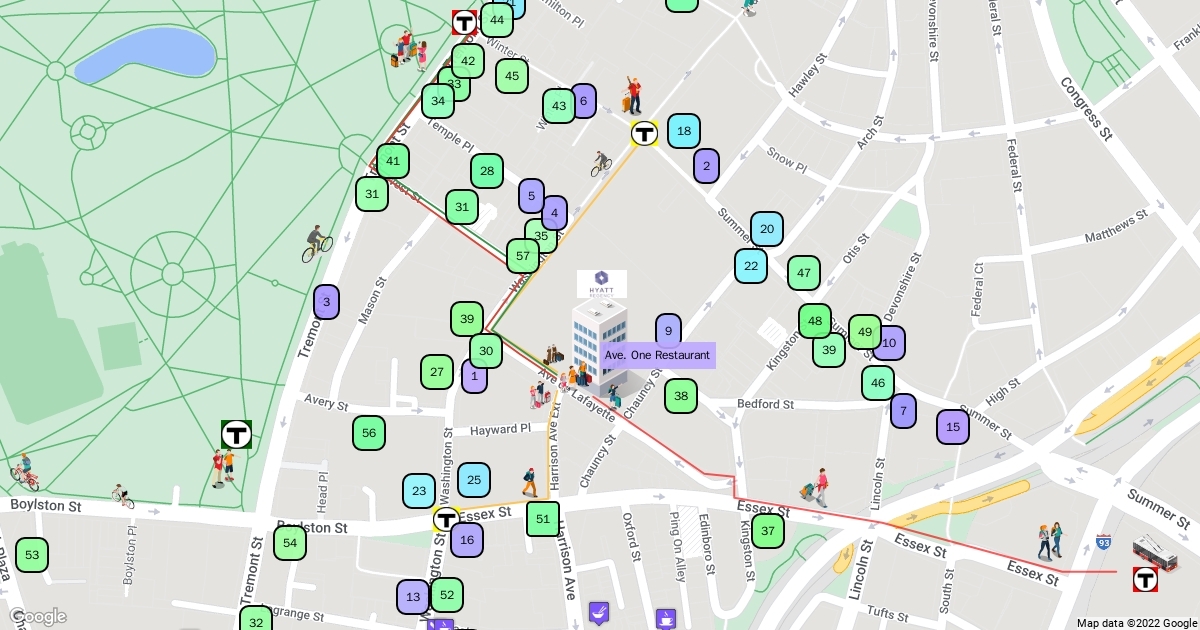Screen dimensions: 1200x630
Task: Select green marker number 53
Action: click(32, 555)
